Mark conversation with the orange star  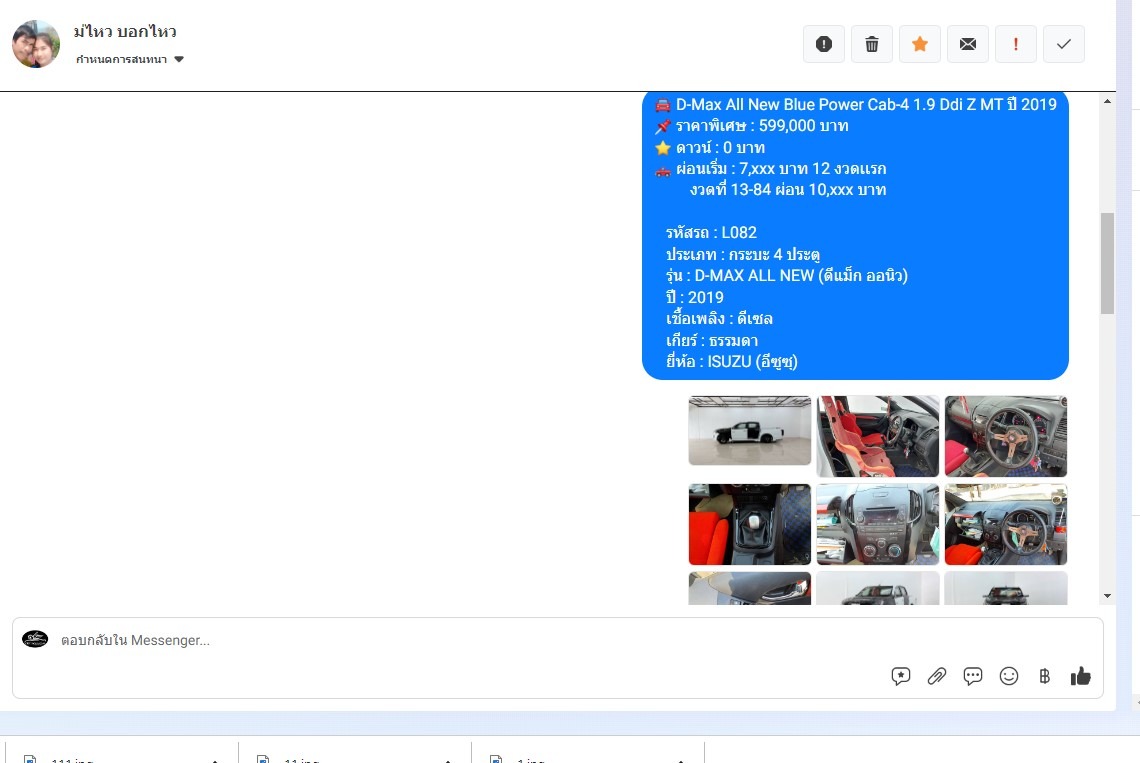pyautogui.click(x=920, y=44)
